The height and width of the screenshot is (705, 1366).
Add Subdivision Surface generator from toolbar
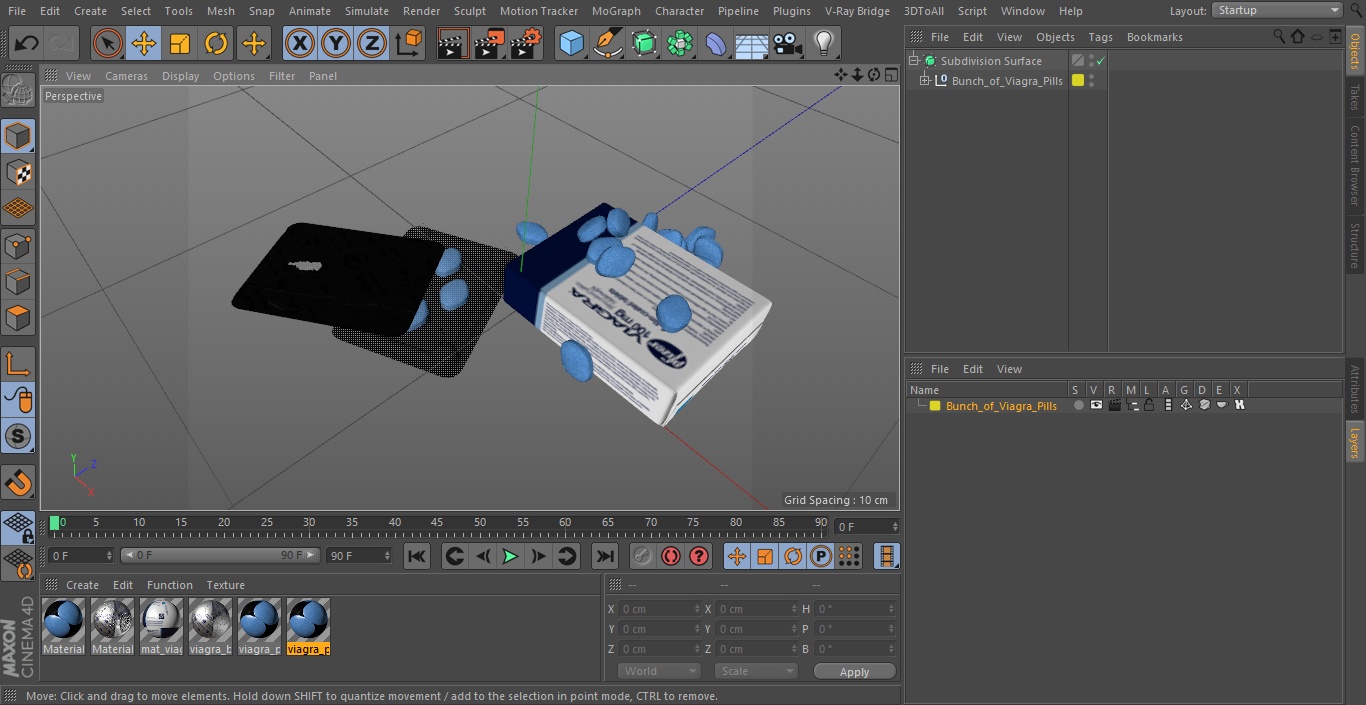(x=644, y=43)
